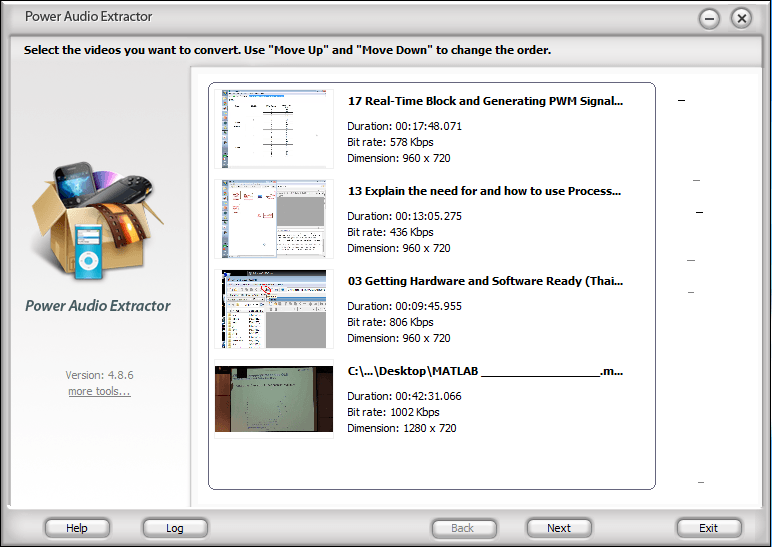Click the 'Version: 4.8.6' label
The height and width of the screenshot is (547, 772).
pyautogui.click(x=99, y=375)
